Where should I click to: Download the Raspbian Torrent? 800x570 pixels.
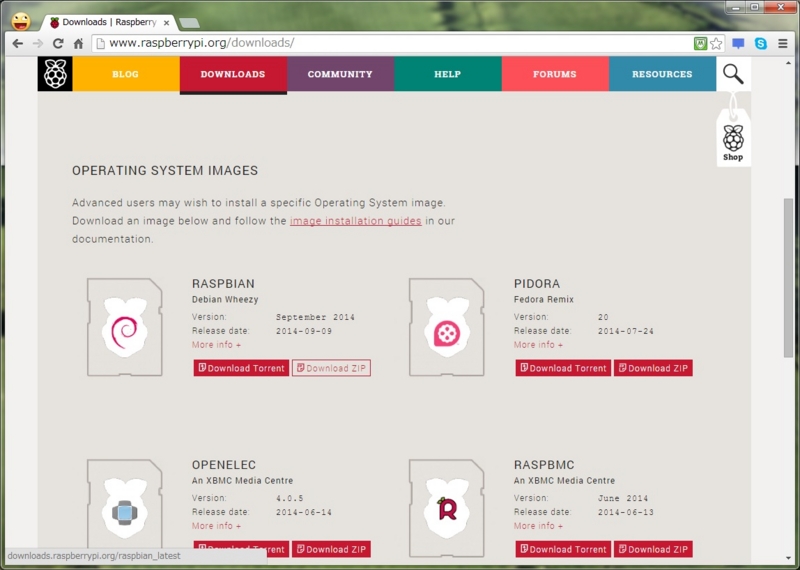[241, 368]
